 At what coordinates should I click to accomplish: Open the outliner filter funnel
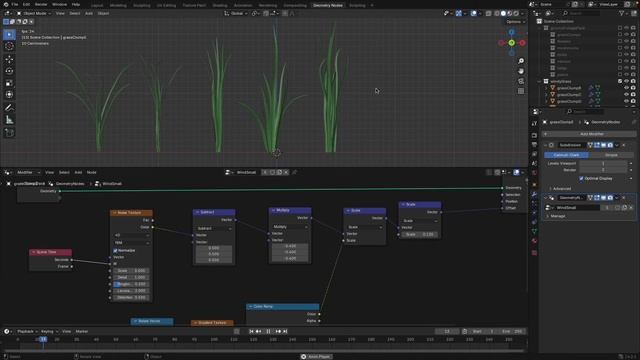[622, 13]
